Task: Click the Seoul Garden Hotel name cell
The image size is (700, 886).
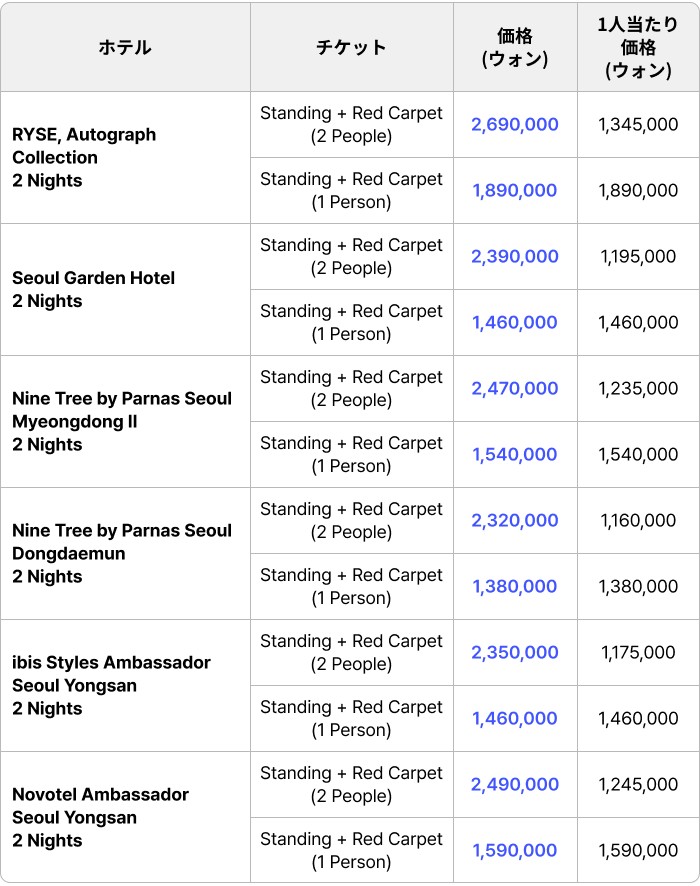Action: (93, 289)
